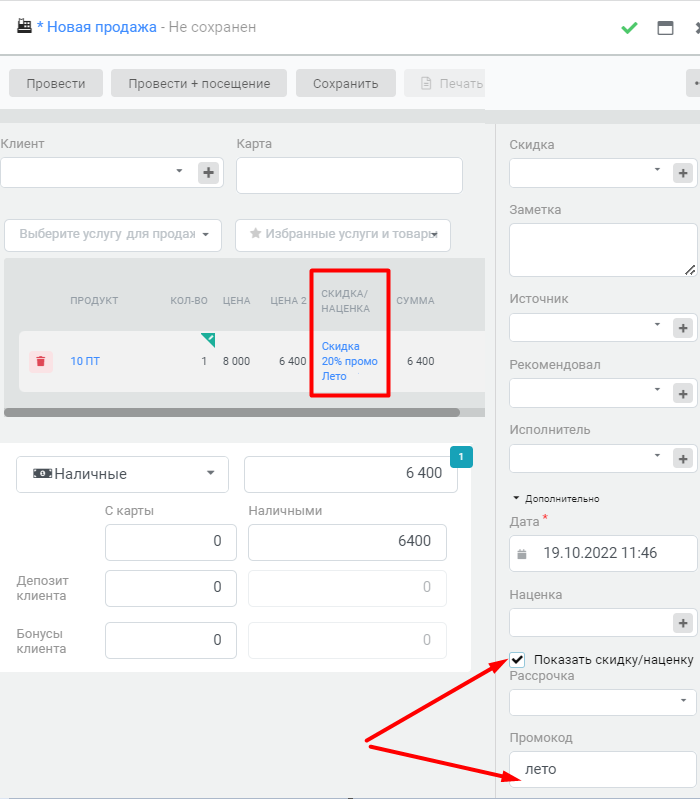Click the horizontal scrollbar under the product table
Viewport: 700px width, 799px height.
232,412
